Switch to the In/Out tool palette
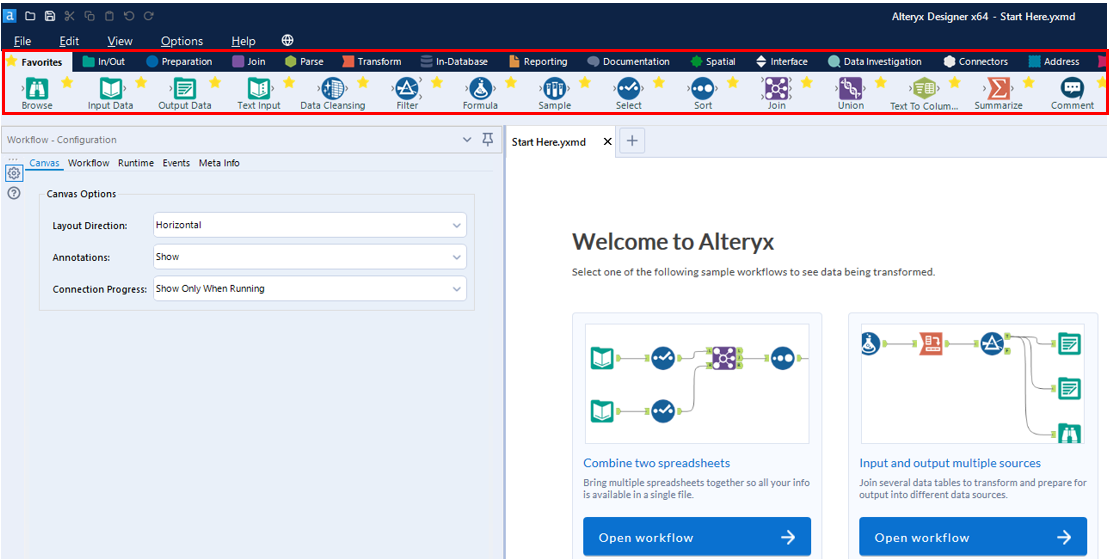 click(103, 62)
